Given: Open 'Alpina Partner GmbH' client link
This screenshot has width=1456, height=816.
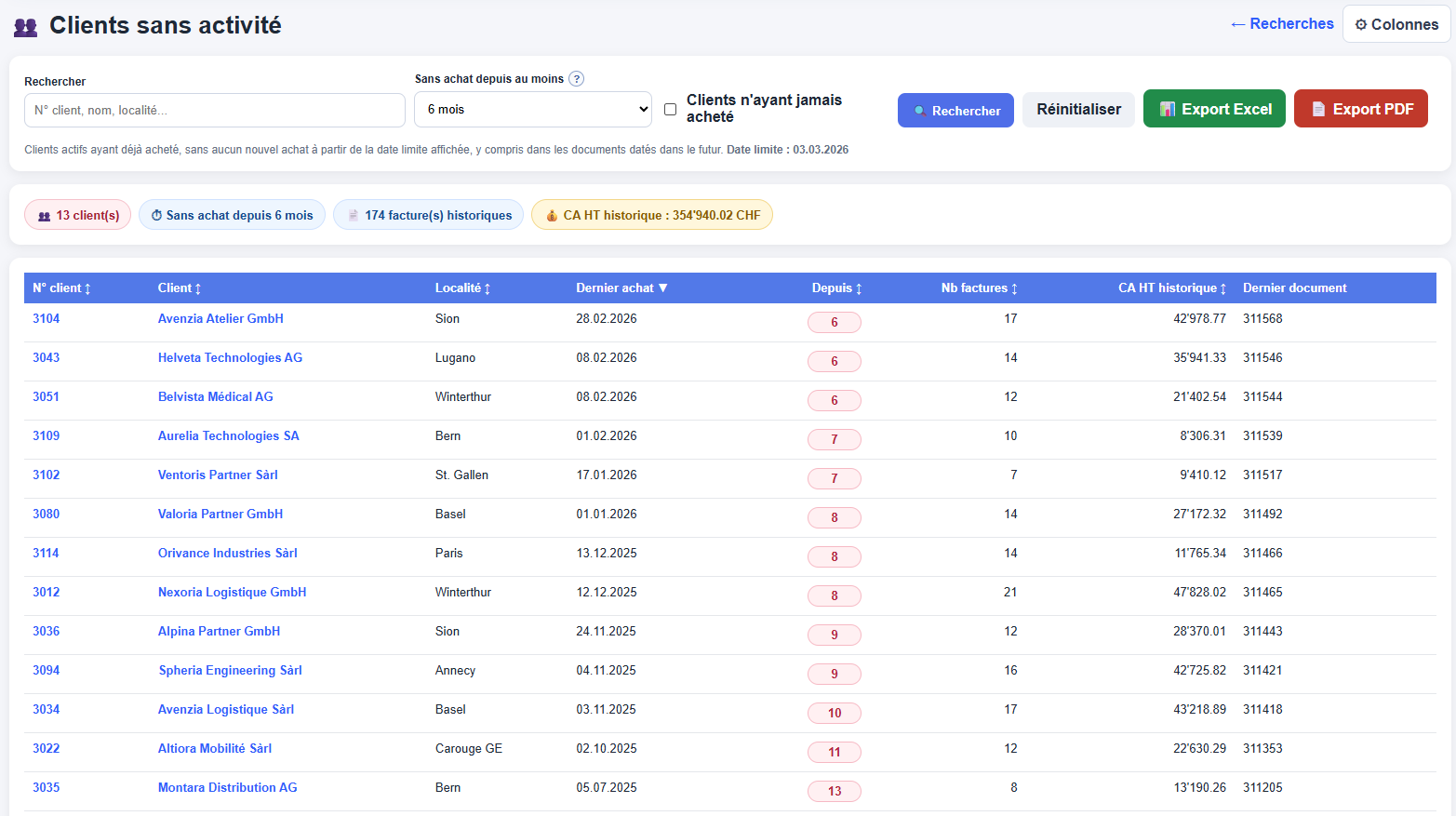Looking at the screenshot, I should (x=219, y=631).
